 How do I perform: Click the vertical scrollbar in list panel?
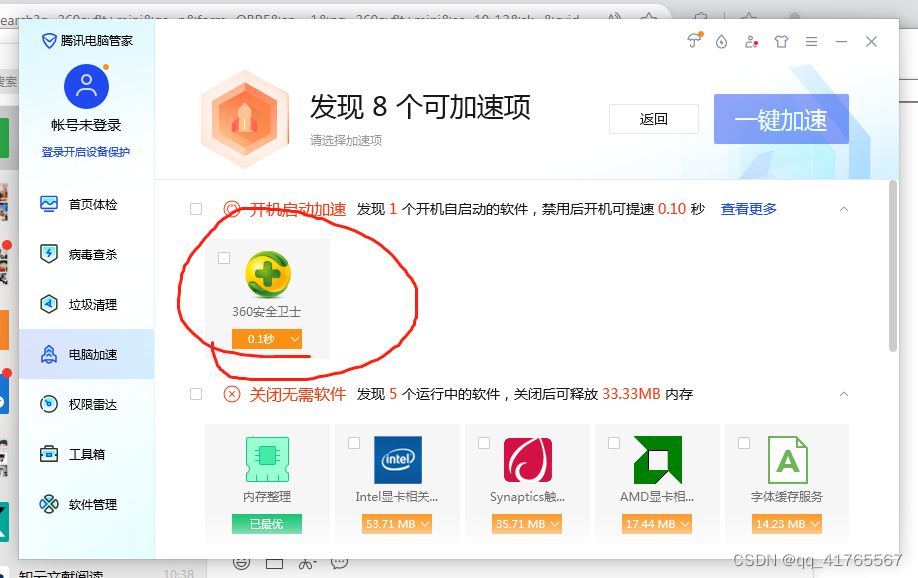(893, 266)
